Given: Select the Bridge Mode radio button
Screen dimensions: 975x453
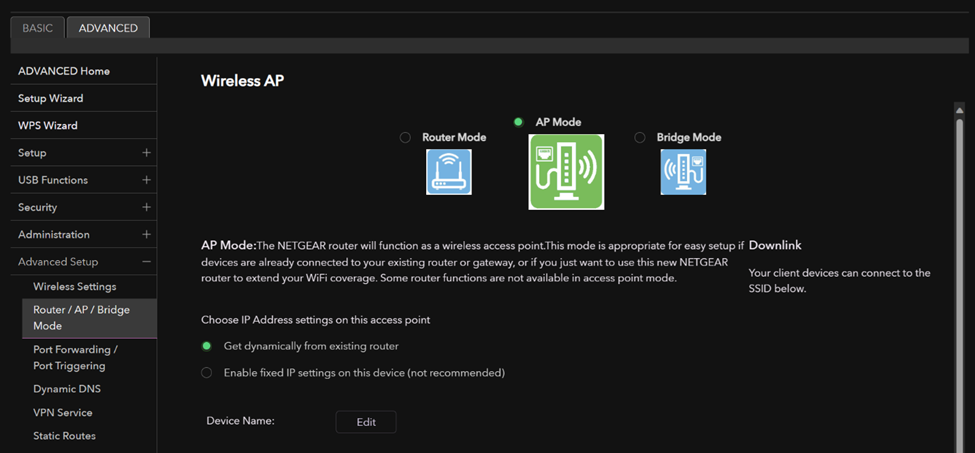Looking at the screenshot, I should (640, 138).
